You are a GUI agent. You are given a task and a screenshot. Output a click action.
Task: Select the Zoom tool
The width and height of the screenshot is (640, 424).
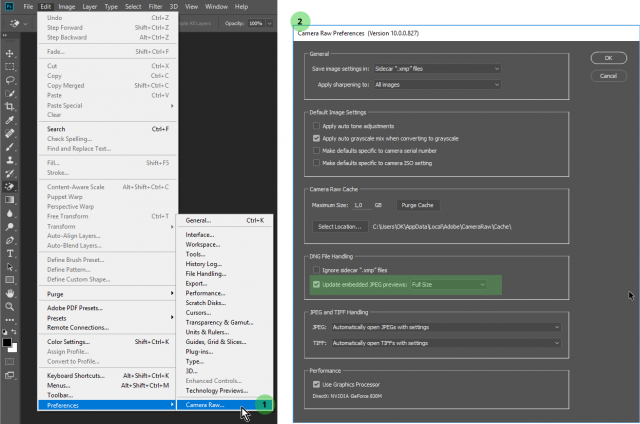[10, 307]
